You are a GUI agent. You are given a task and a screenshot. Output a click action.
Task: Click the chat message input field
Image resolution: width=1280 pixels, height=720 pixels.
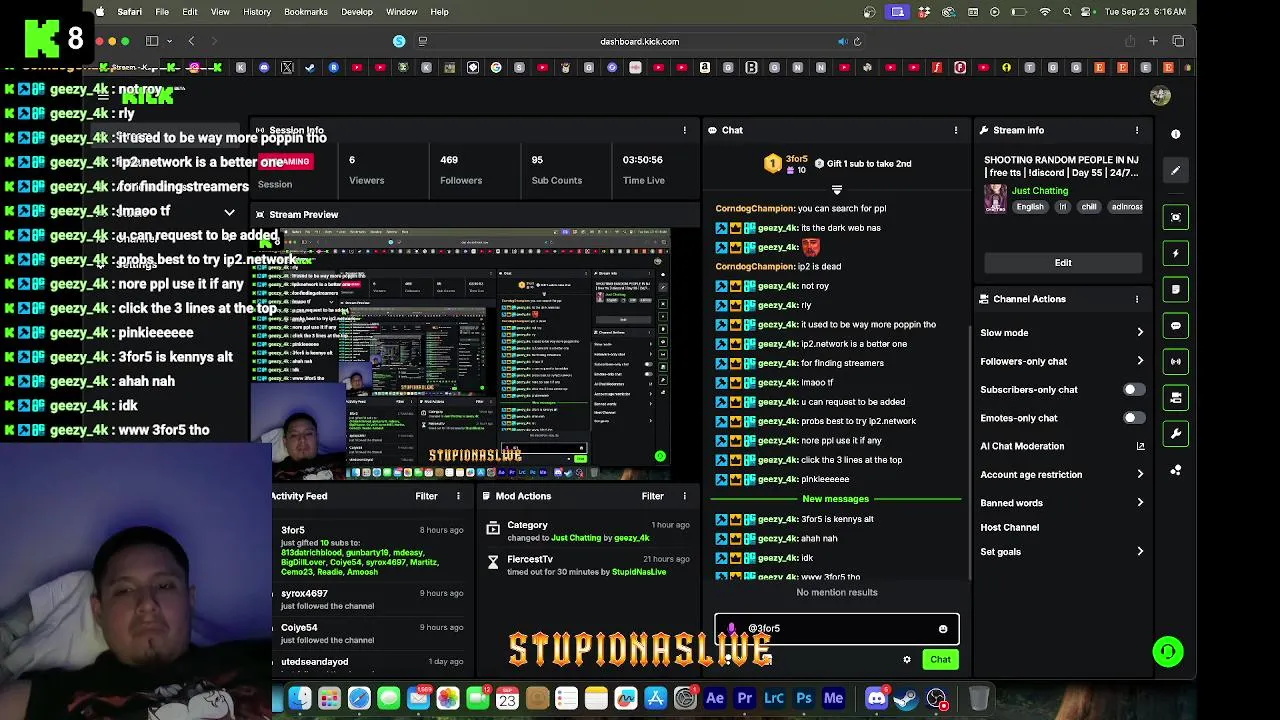(836, 629)
